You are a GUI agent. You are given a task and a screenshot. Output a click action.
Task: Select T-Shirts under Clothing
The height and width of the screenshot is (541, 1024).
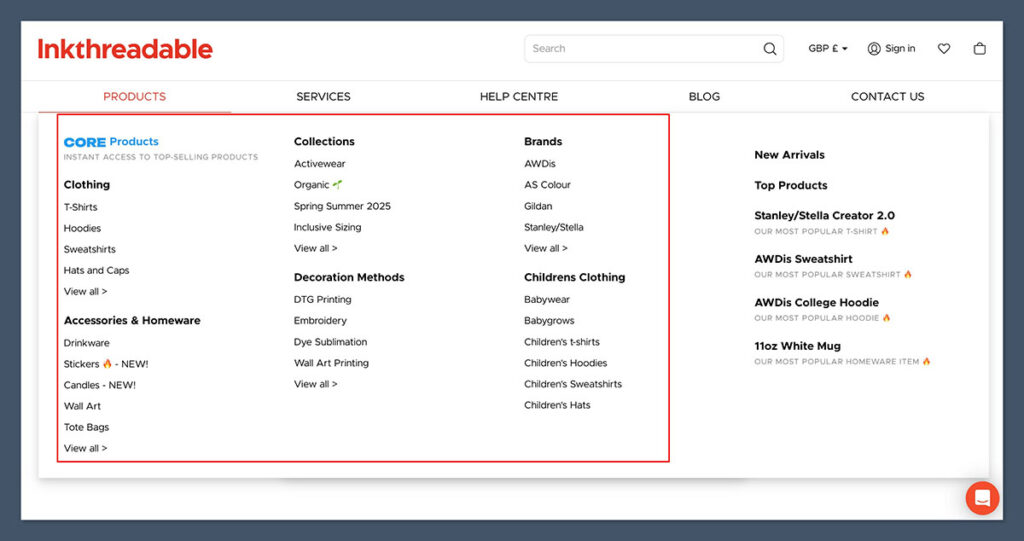(80, 207)
